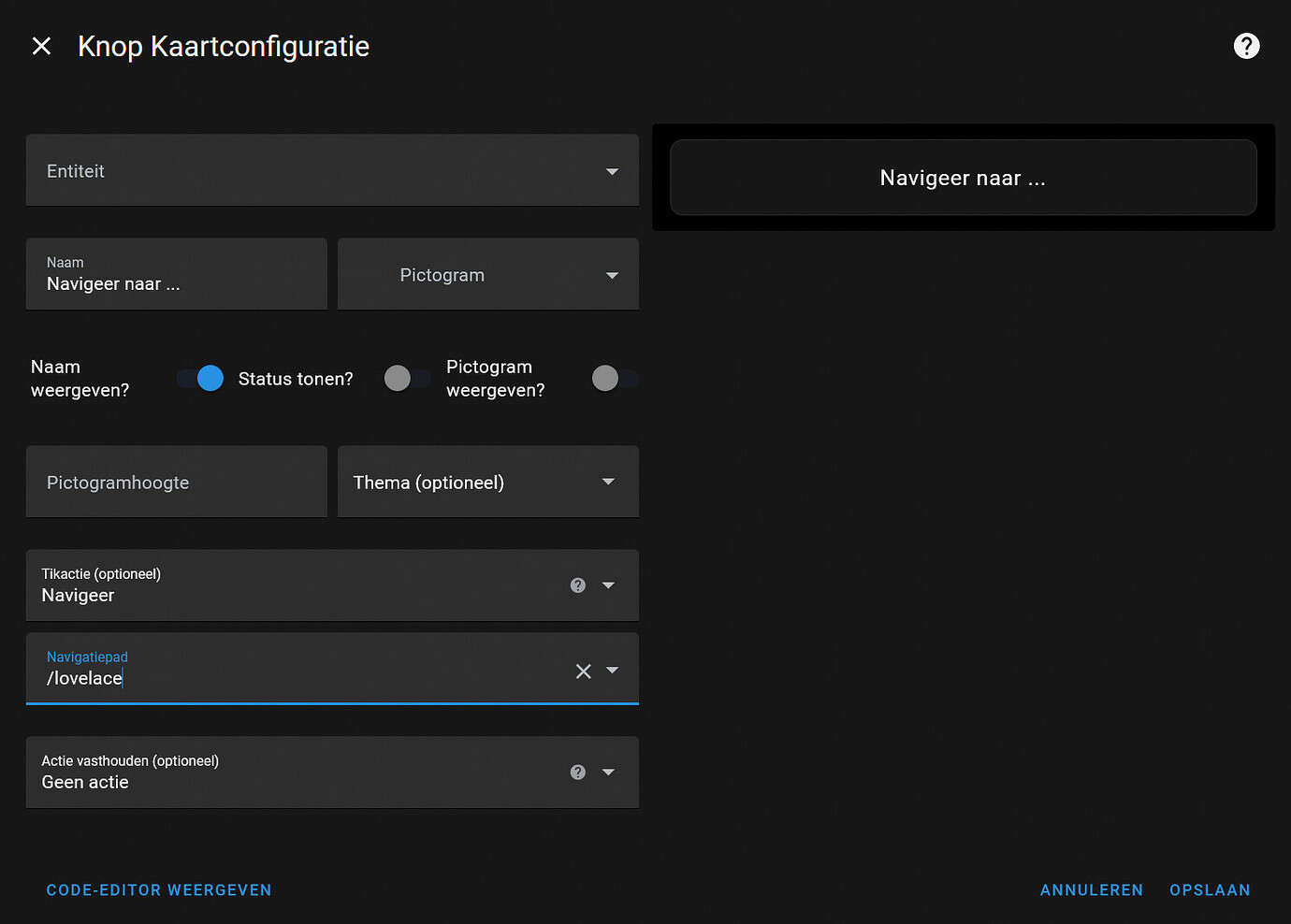The image size is (1291, 924).
Task: Click the dropdown arrow next to Navigatiepad
Action: (613, 671)
